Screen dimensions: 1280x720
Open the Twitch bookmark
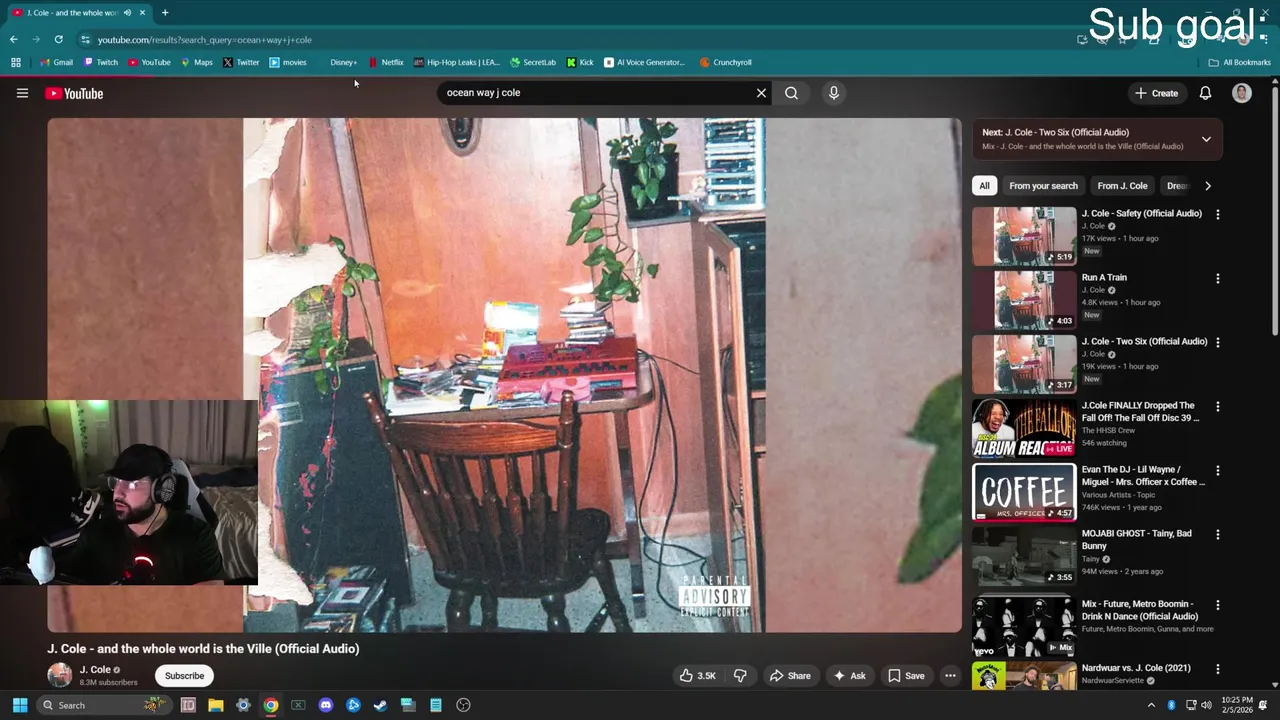tap(101, 62)
